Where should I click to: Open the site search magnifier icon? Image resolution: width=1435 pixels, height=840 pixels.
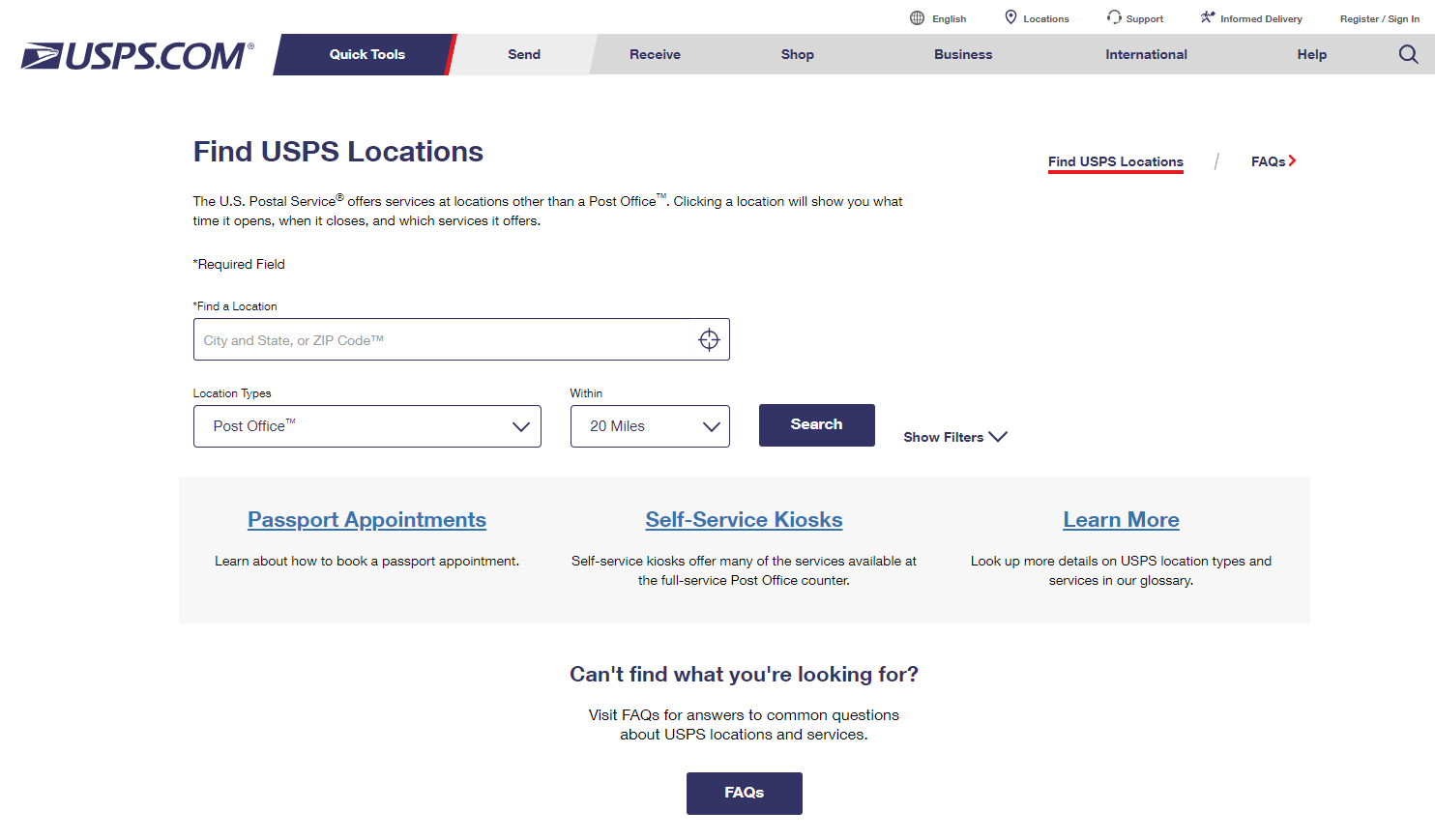1408,54
